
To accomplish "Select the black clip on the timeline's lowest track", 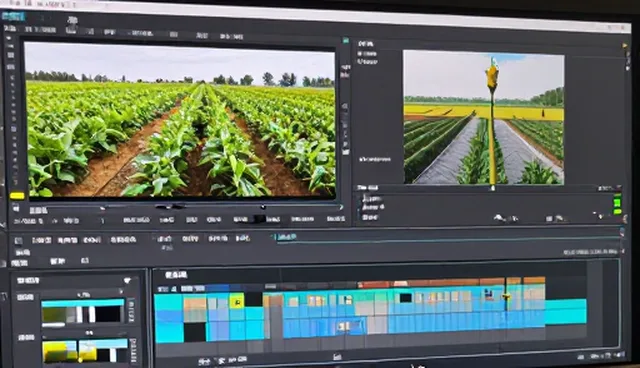I will tap(195, 333).
